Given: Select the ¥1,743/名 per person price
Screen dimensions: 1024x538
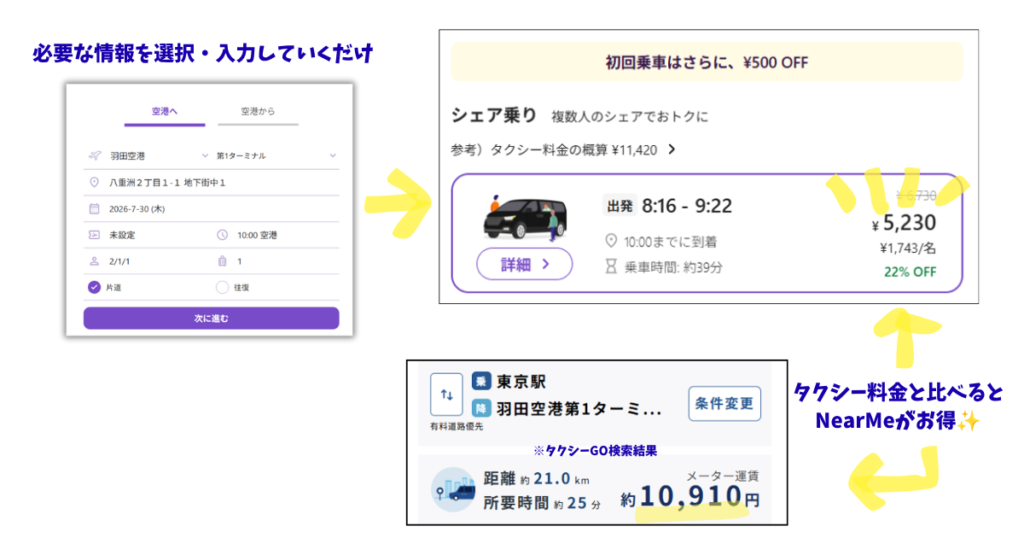Looking at the screenshot, I should [908, 248].
